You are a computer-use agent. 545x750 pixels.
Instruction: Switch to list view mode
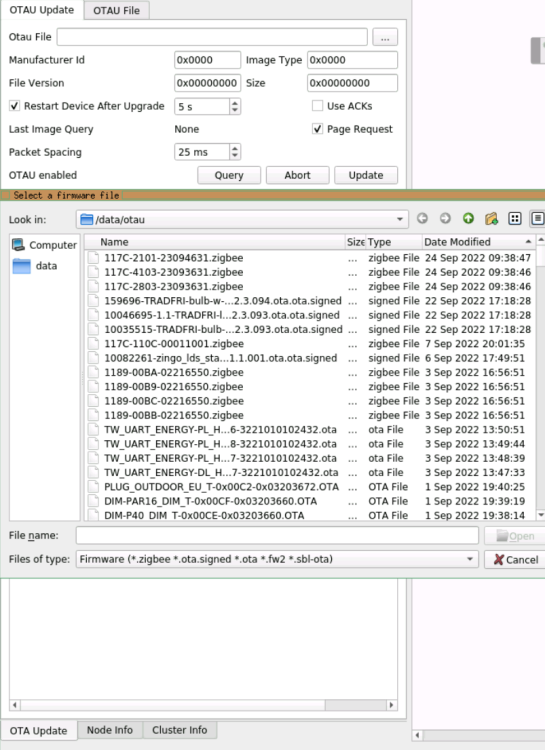[515, 219]
